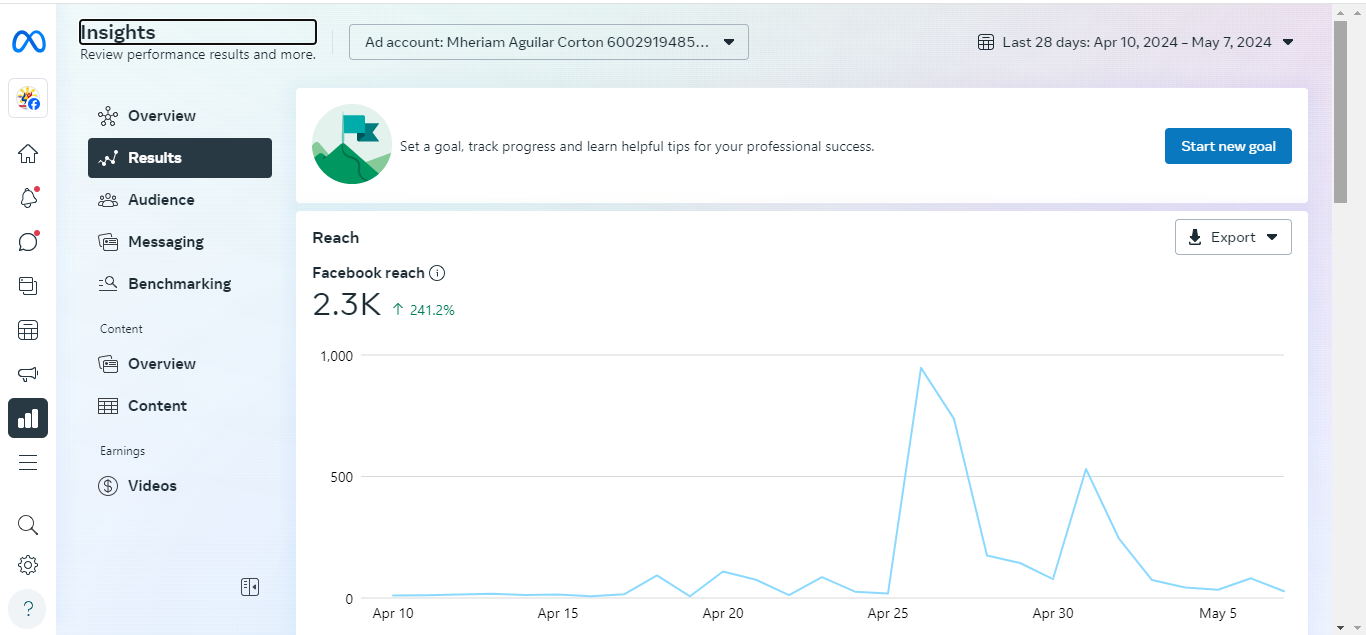Expand the Export dropdown
1366x635 pixels.
[x=1233, y=237]
